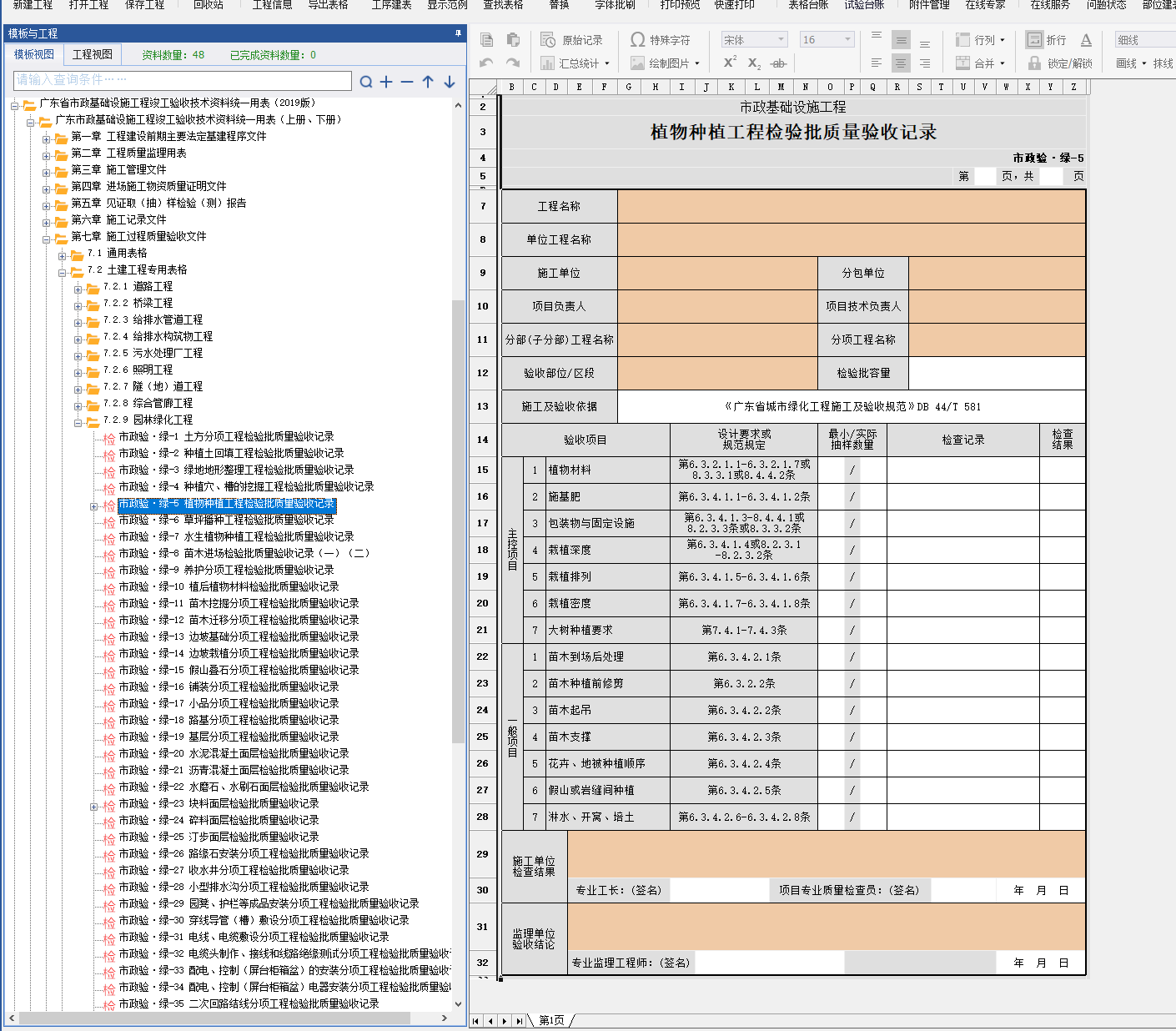Screen dimensions: 1176x1031
Task: Go to next sheet with navigation arrow
Action: [505, 1021]
